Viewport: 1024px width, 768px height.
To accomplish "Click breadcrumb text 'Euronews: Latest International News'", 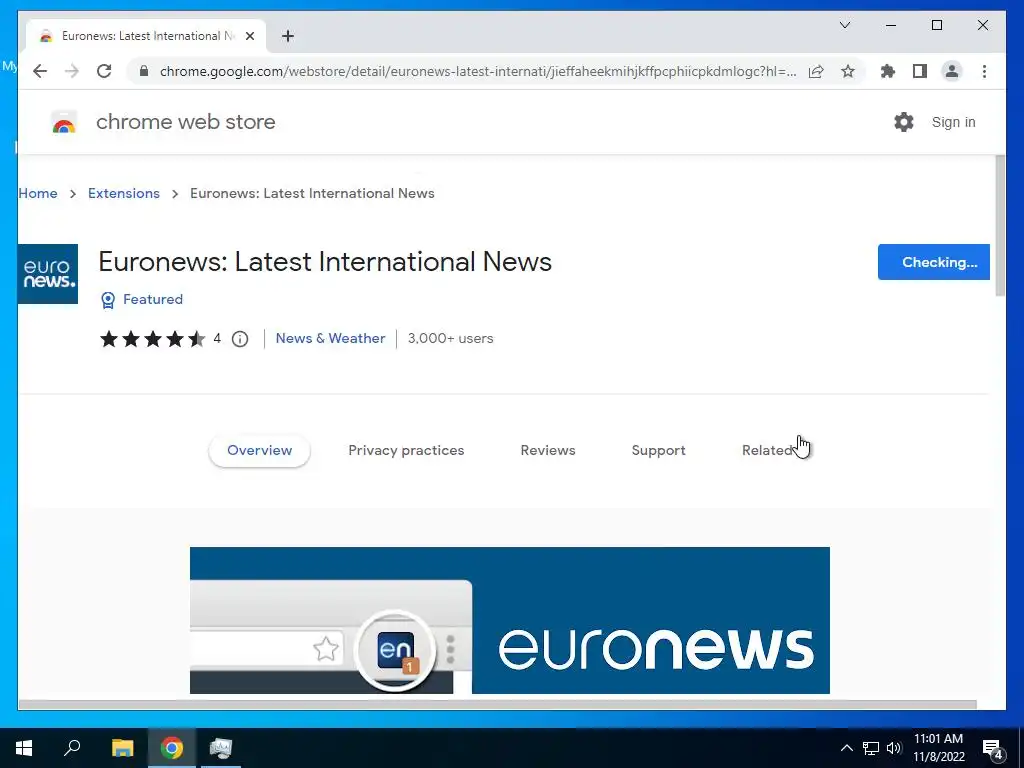I will pos(312,193).
